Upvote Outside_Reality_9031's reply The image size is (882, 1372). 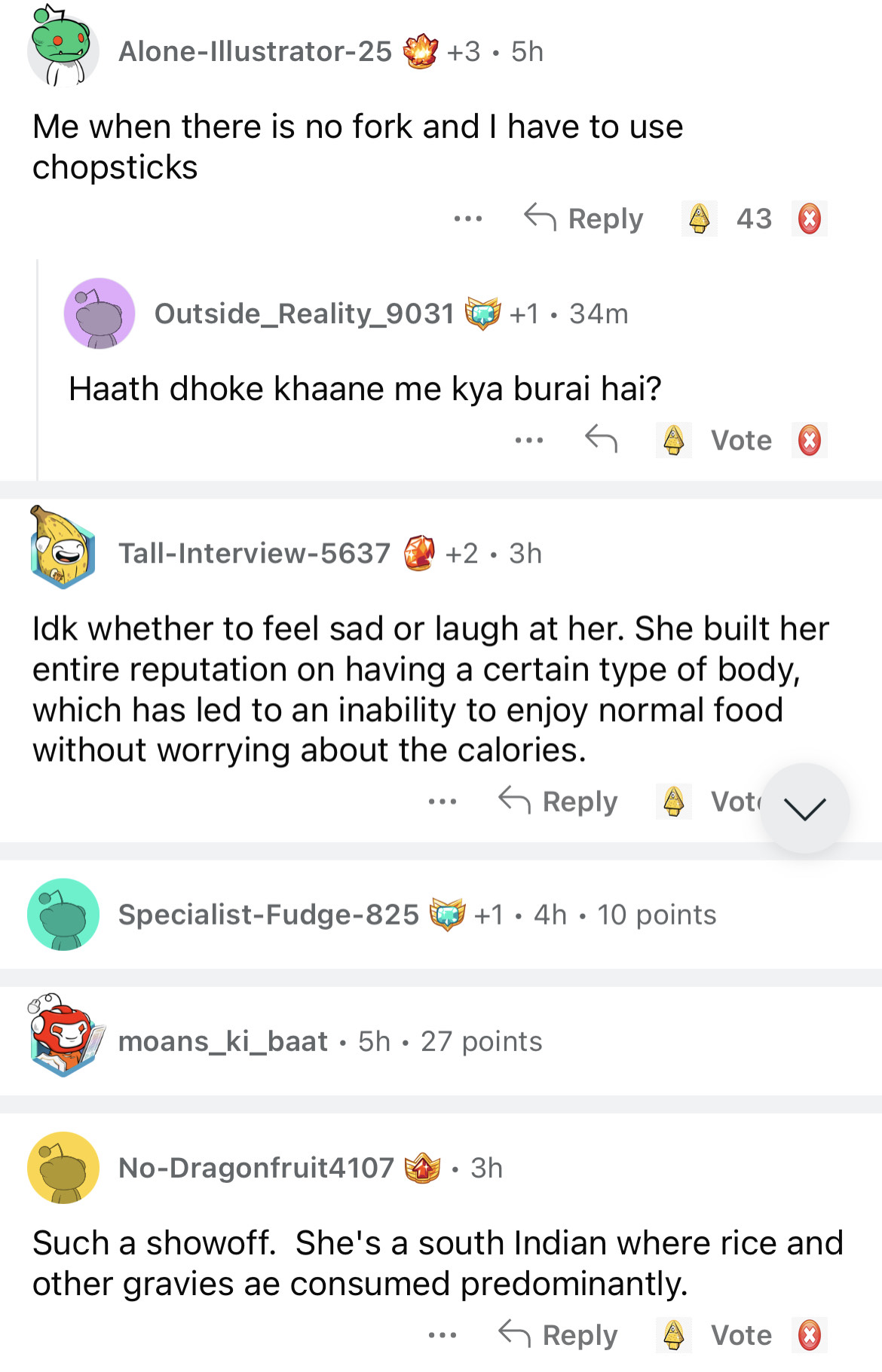click(x=673, y=440)
